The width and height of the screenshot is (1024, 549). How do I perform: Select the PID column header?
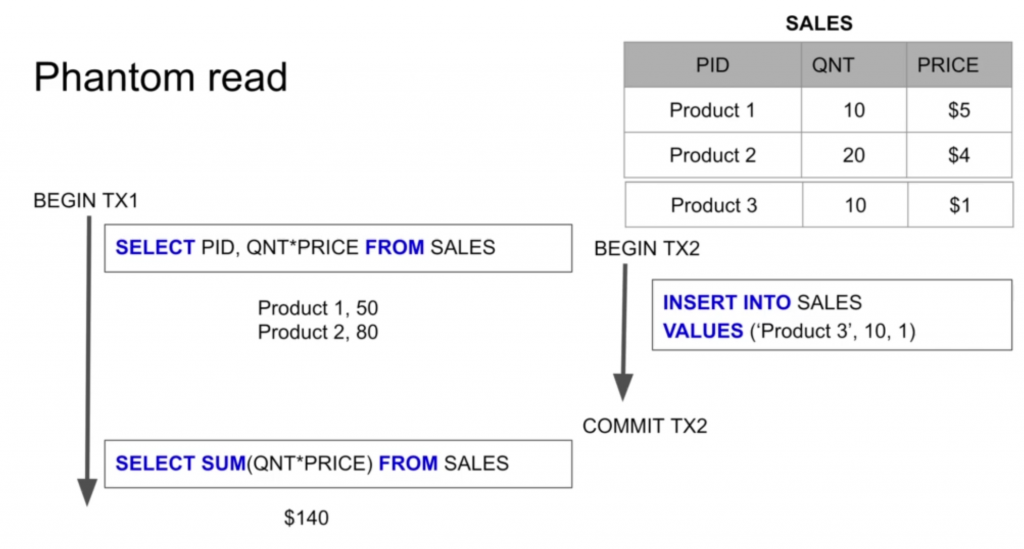tap(712, 65)
